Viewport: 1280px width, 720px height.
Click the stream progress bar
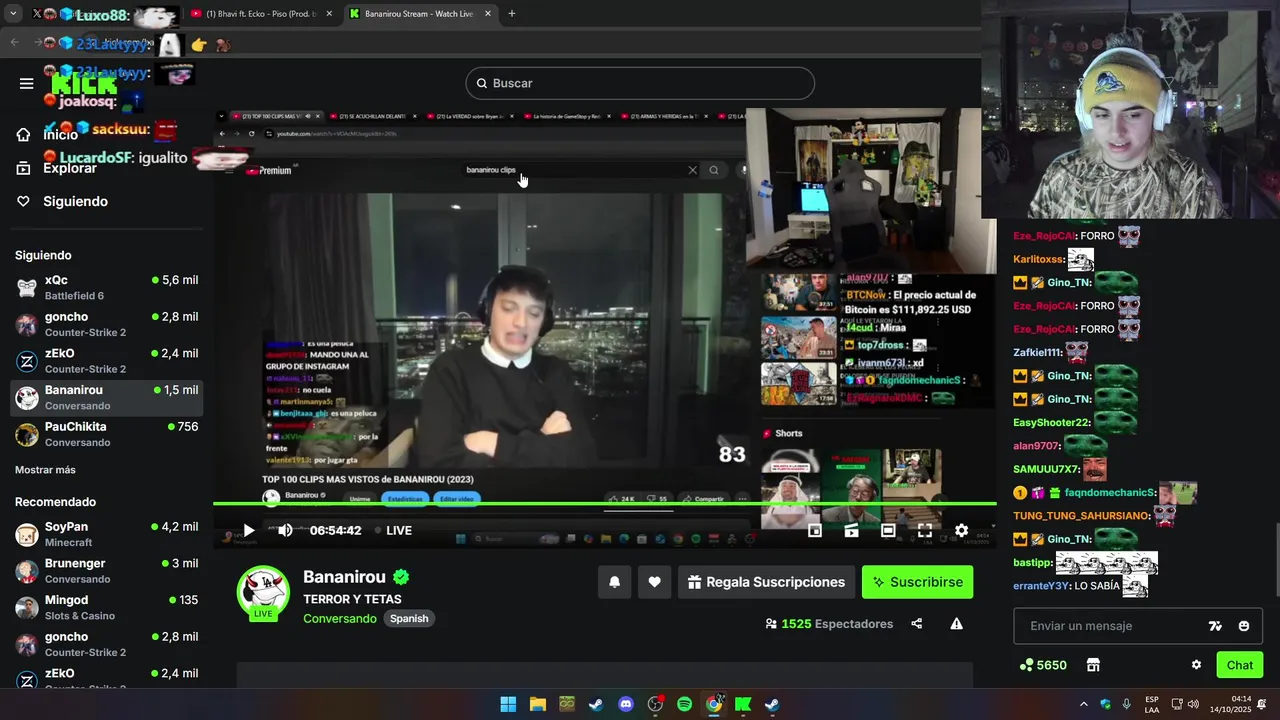click(x=605, y=504)
